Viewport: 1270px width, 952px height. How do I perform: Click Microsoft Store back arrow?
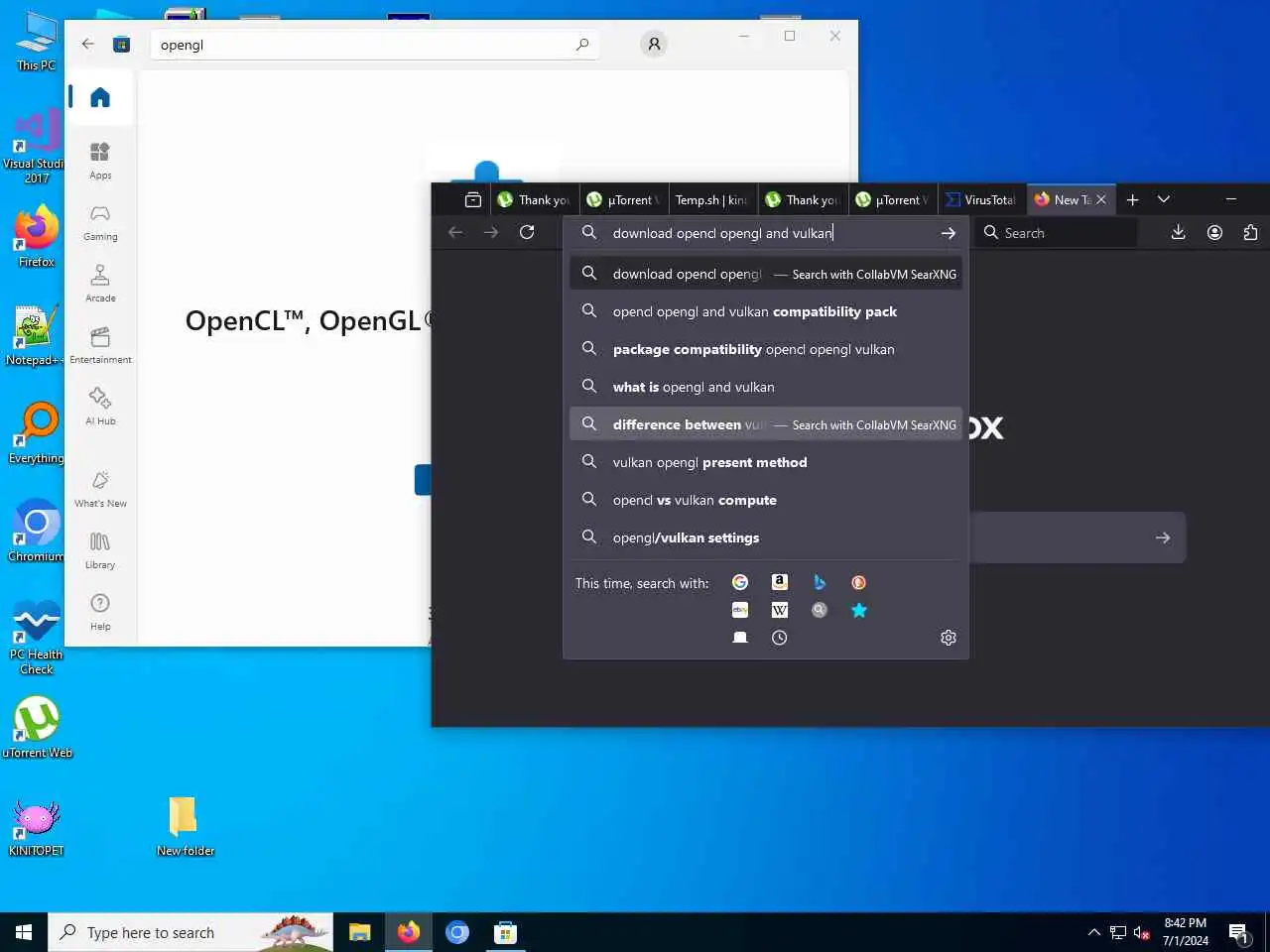88,44
